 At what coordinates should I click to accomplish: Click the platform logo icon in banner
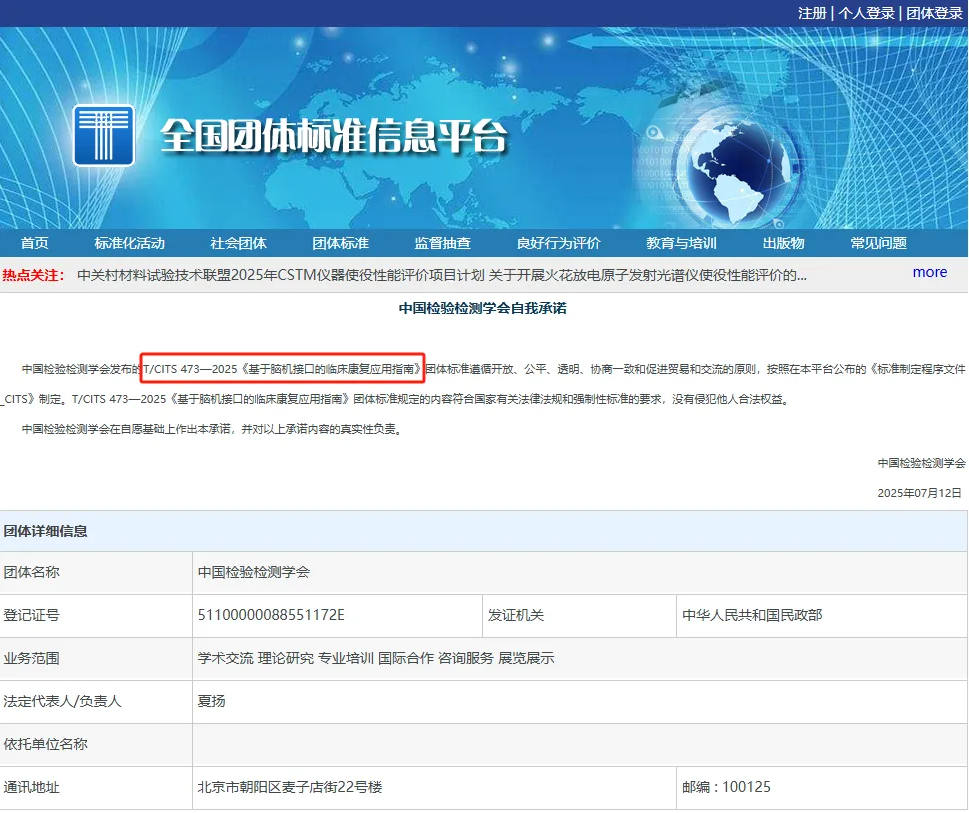click(x=103, y=135)
